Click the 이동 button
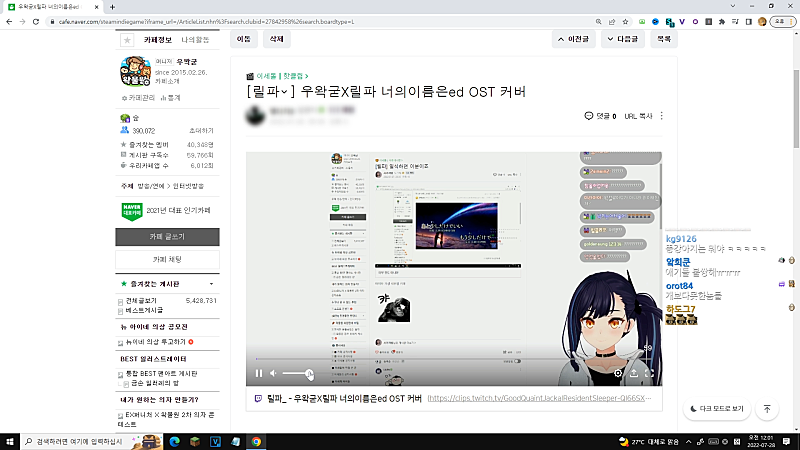 (244, 39)
